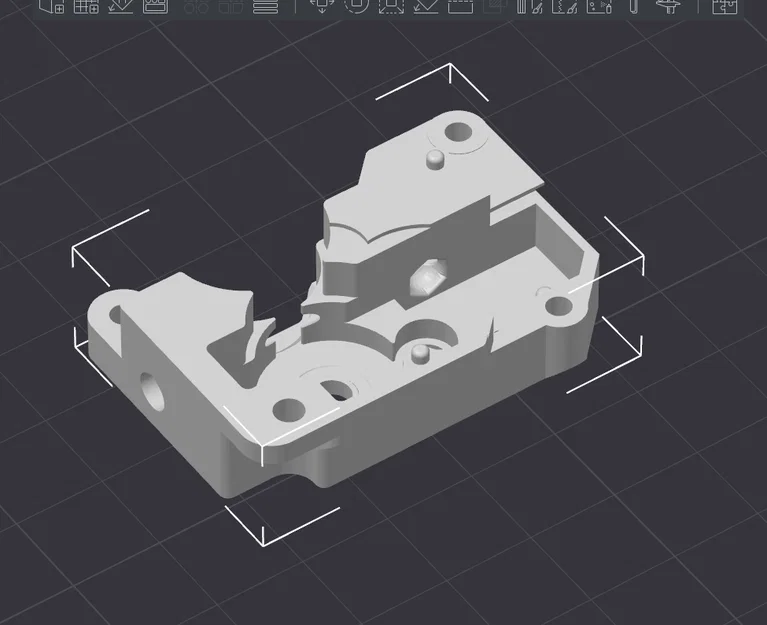
Task: Click the dimmed Mesh boolean icon
Action: 495,6
